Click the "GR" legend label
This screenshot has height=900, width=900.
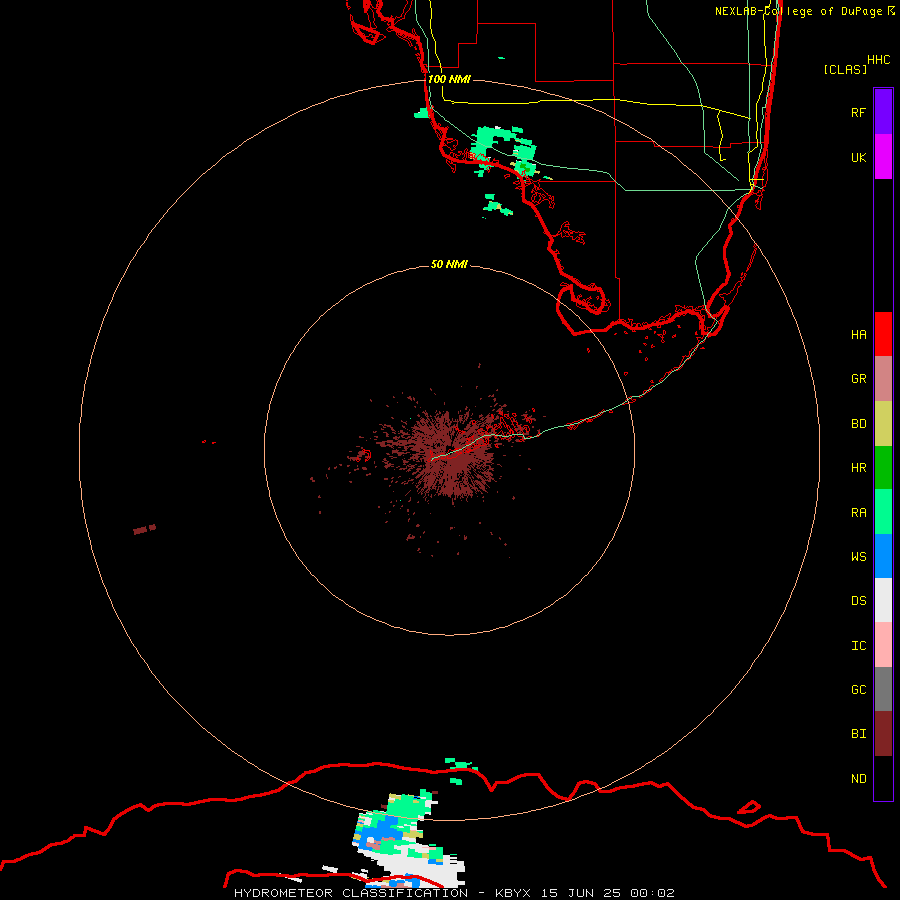[858, 379]
